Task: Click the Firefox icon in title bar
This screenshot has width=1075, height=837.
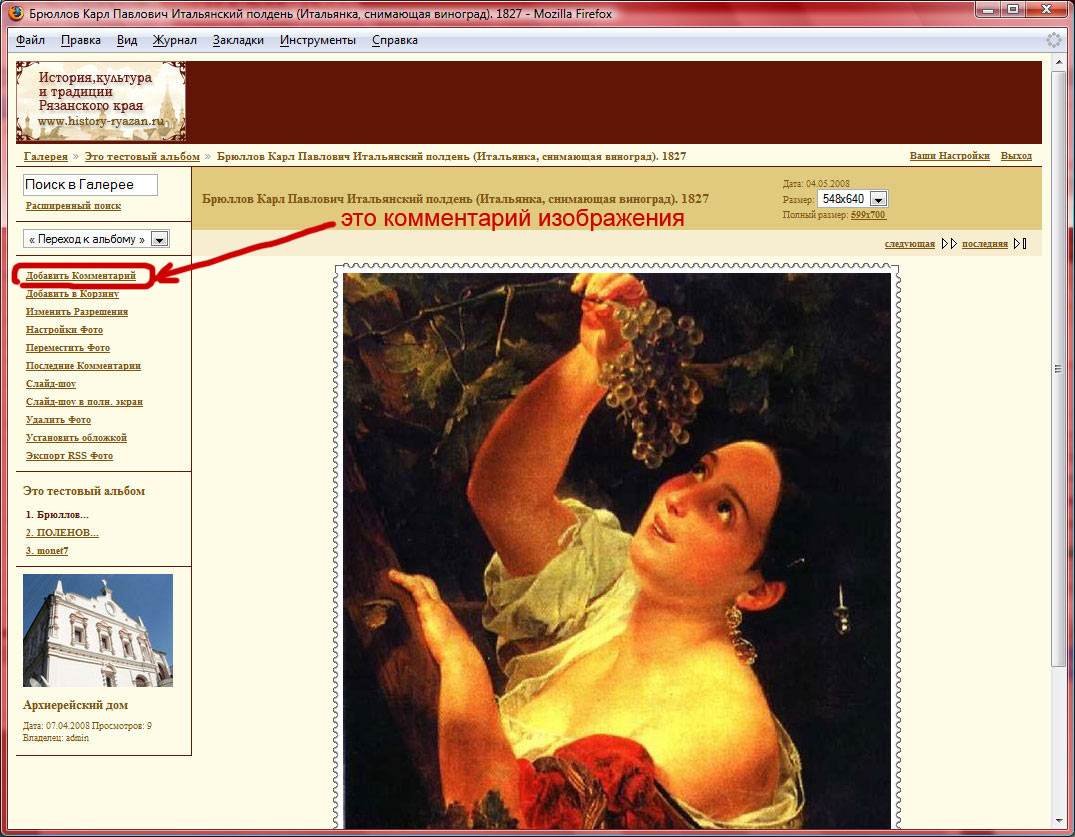Action: [14, 13]
